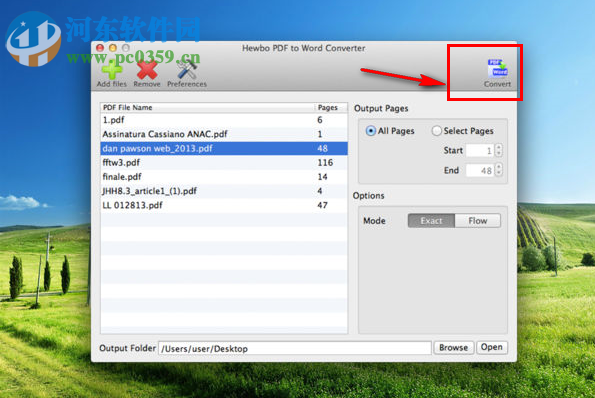Screen dimensions: 595x398
Task: Click the Start page number field
Action: click(x=480, y=151)
